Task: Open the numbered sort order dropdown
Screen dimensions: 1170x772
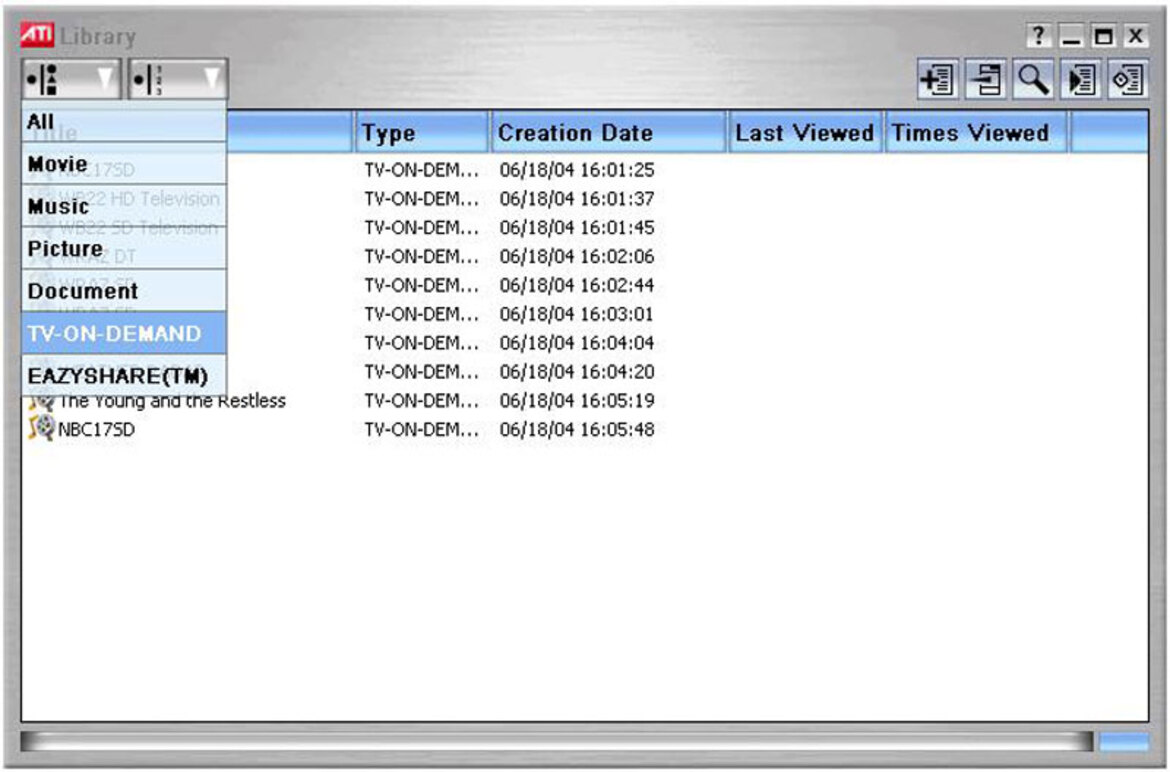Action: [x=178, y=79]
